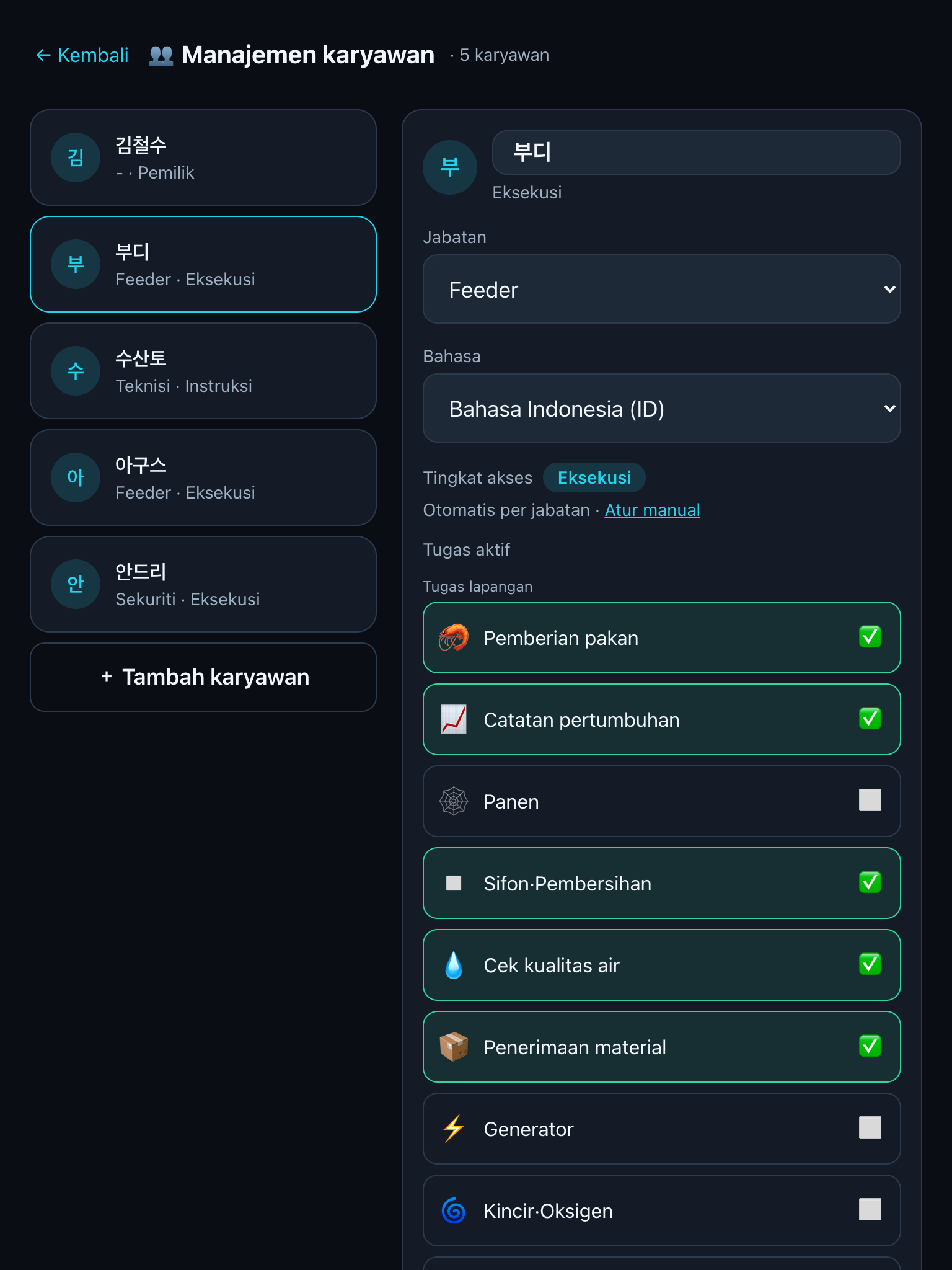Enable the Panen task checkbox
This screenshot has height=1270, width=952.
(870, 800)
